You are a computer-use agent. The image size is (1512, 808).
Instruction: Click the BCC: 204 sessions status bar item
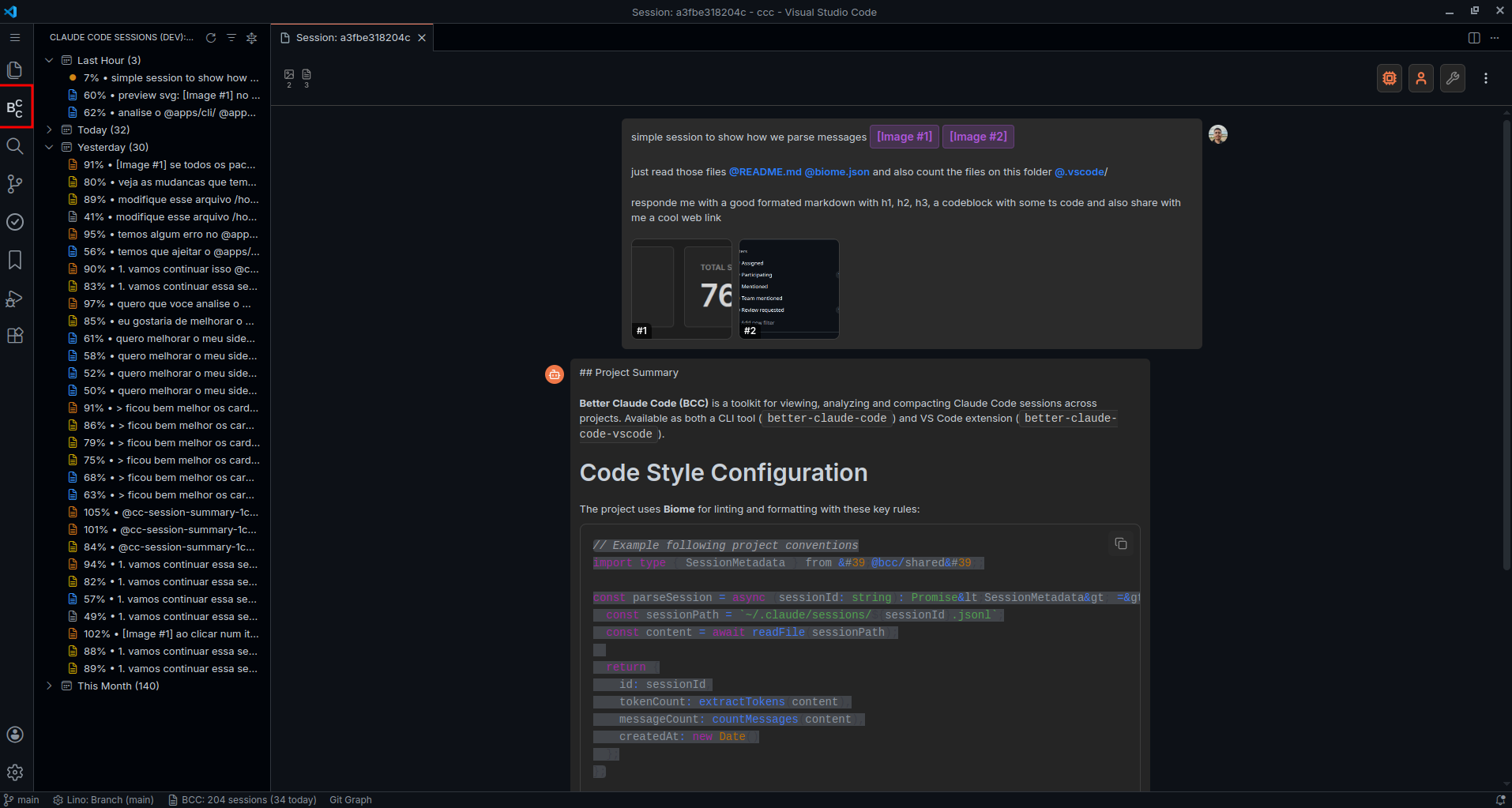243,799
